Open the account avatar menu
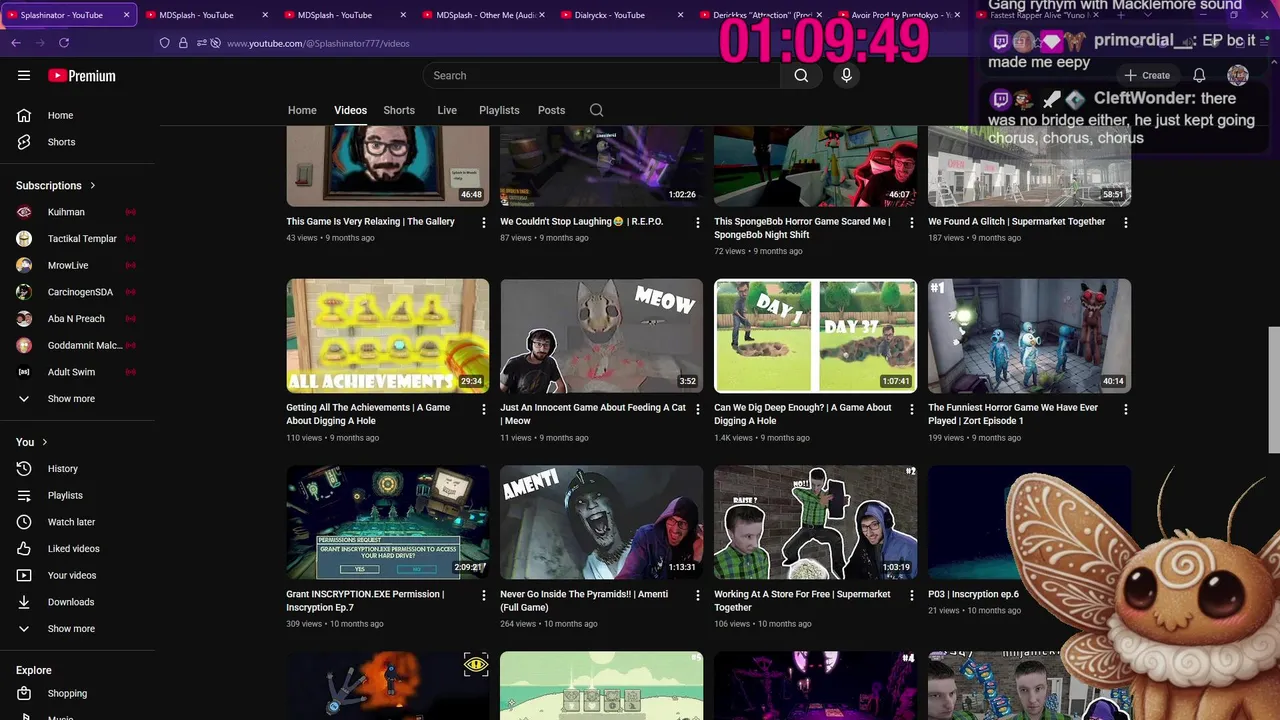 point(1238,76)
